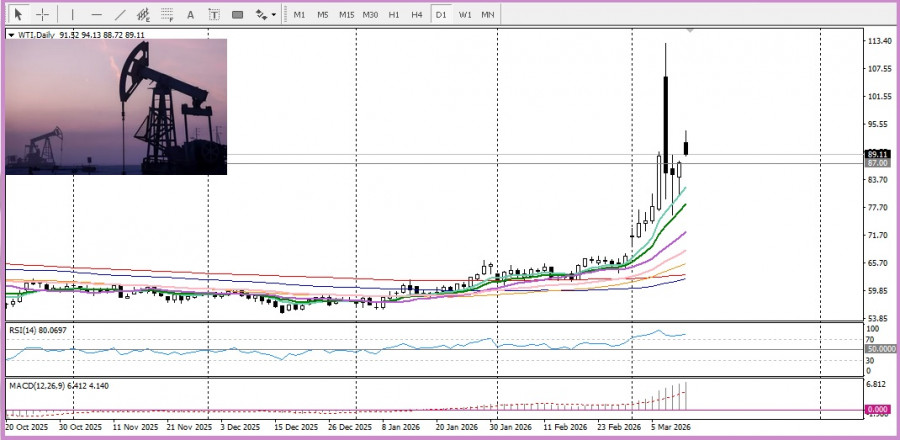Toggle the D1 daily timeframe
Image resolution: width=900 pixels, height=440 pixels.
(x=440, y=15)
